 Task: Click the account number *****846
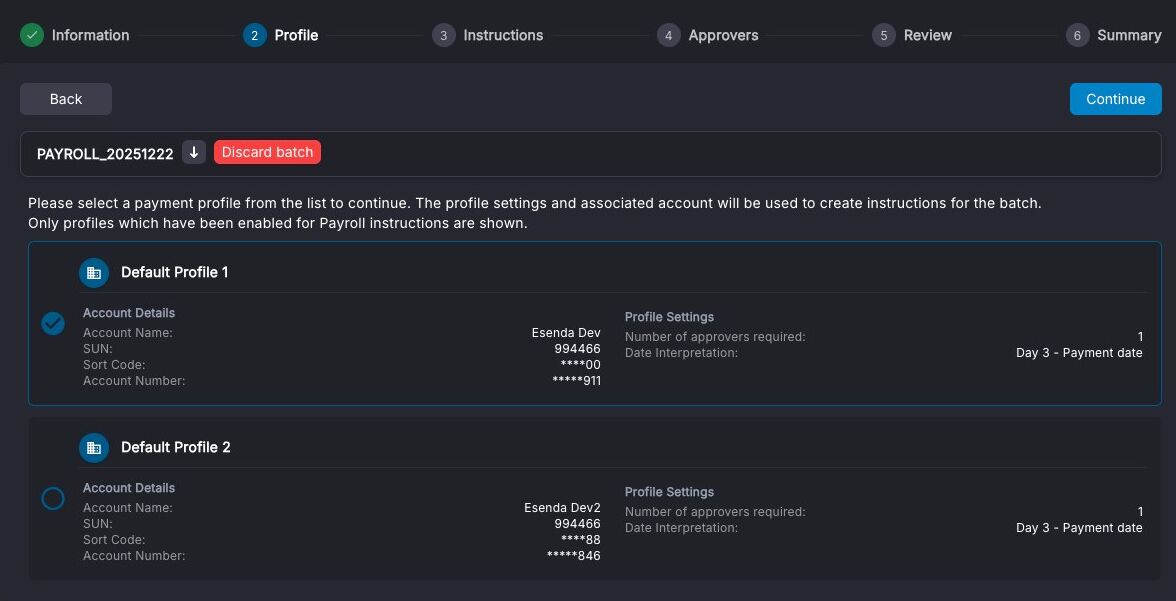coord(574,555)
